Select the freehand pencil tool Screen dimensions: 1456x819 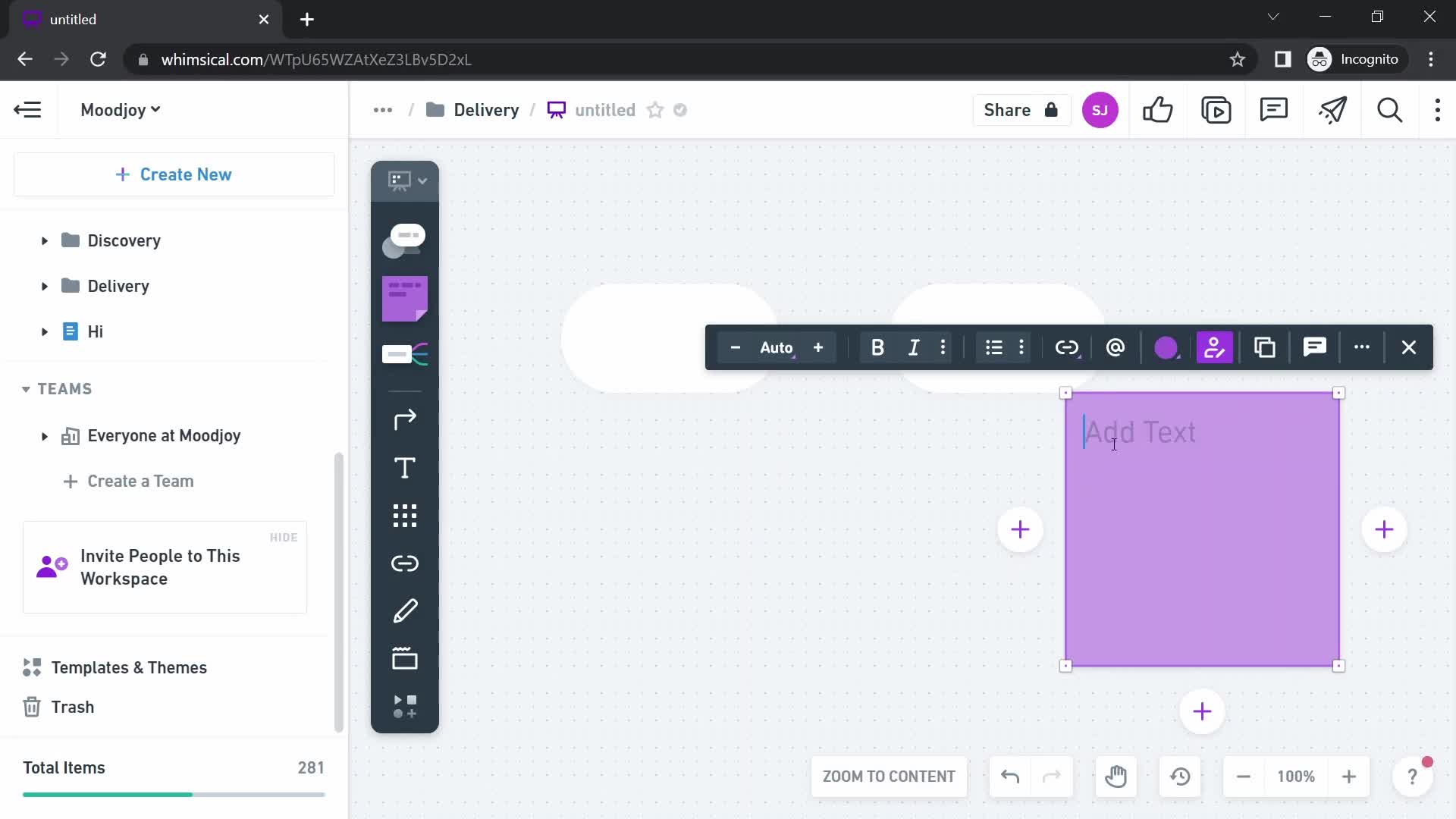(x=405, y=611)
